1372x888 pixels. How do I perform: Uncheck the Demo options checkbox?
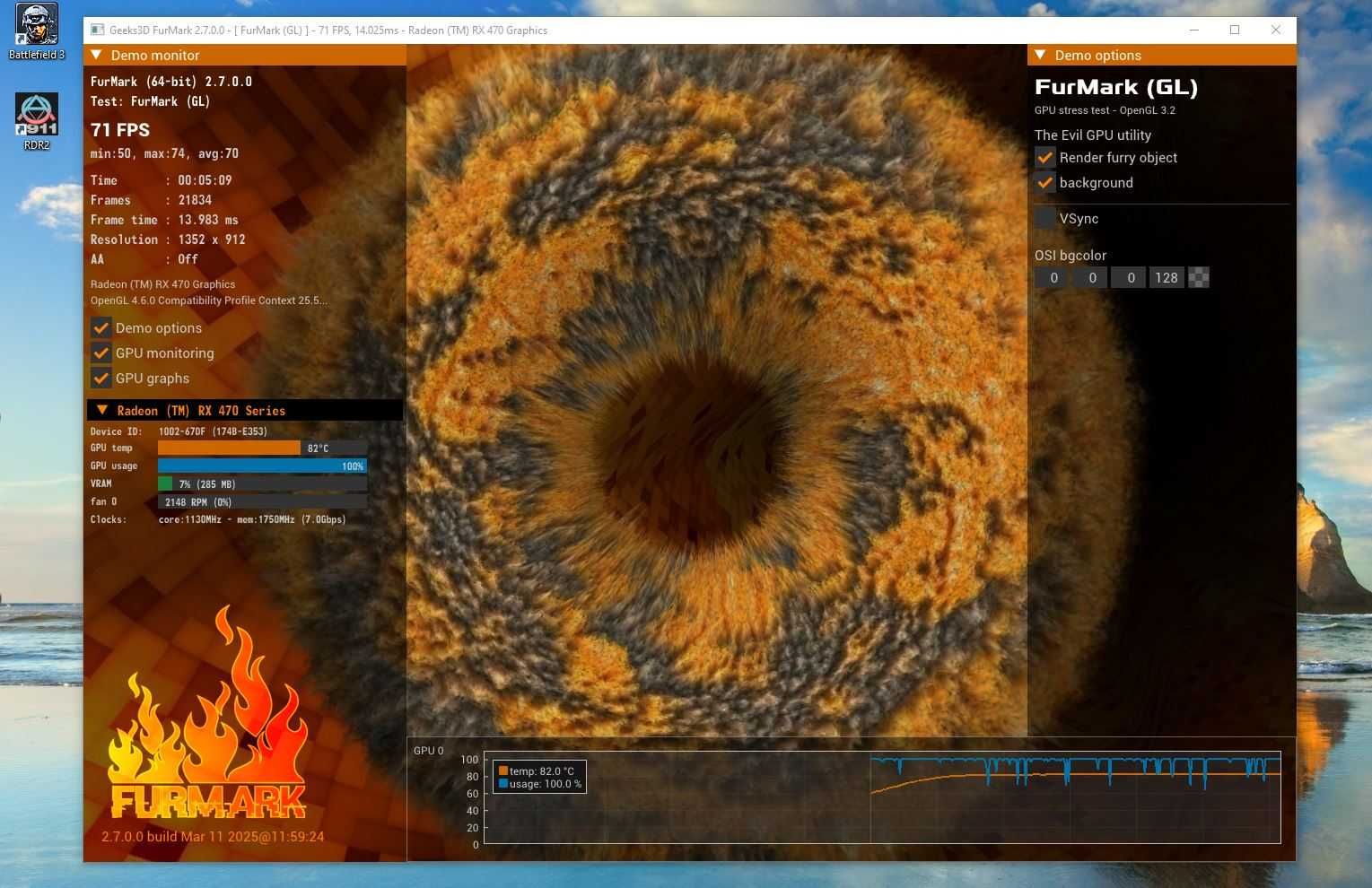point(101,327)
